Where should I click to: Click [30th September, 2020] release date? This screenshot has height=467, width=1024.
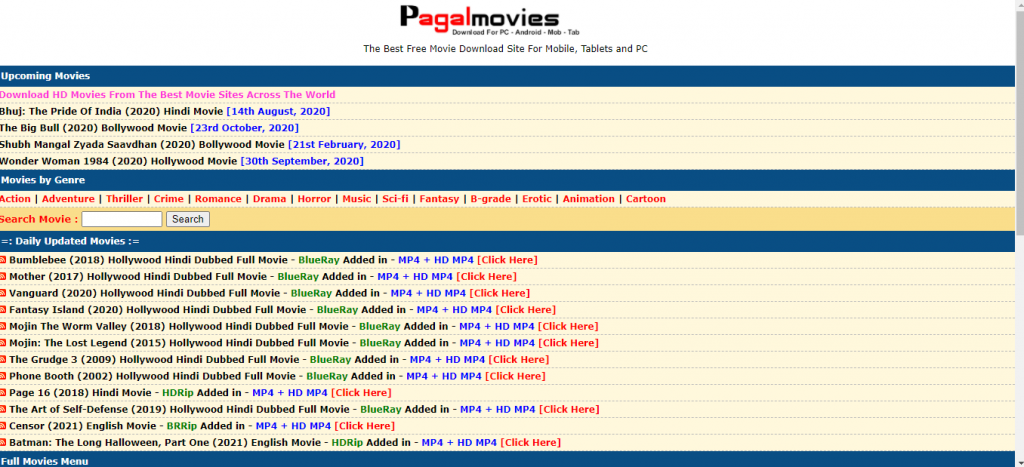pyautogui.click(x=302, y=161)
